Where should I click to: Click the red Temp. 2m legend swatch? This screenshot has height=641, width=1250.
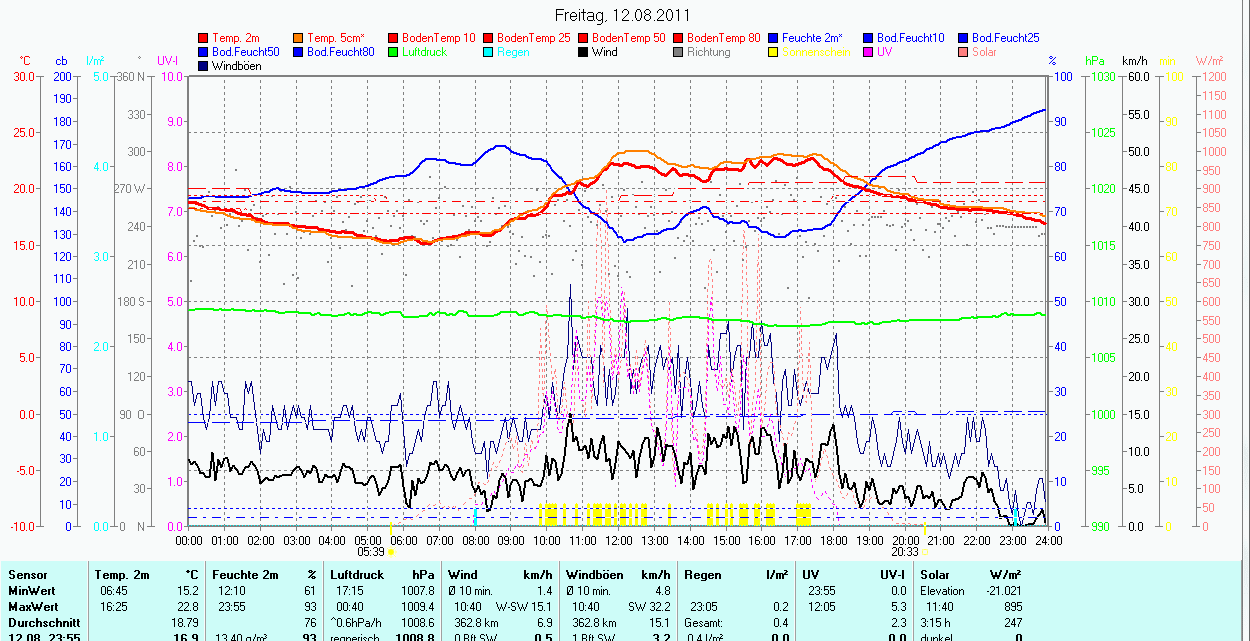(x=204, y=38)
